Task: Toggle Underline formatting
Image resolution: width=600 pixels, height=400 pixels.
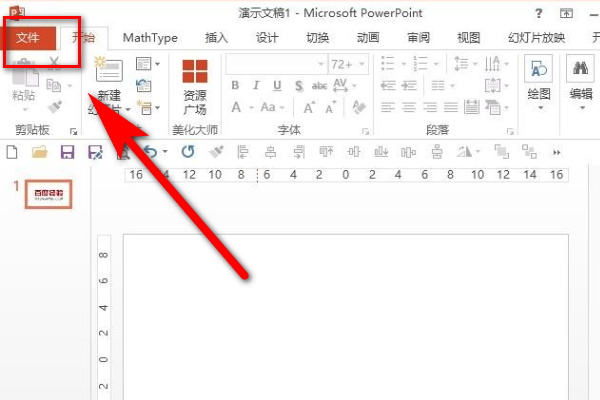Action: 278,86
